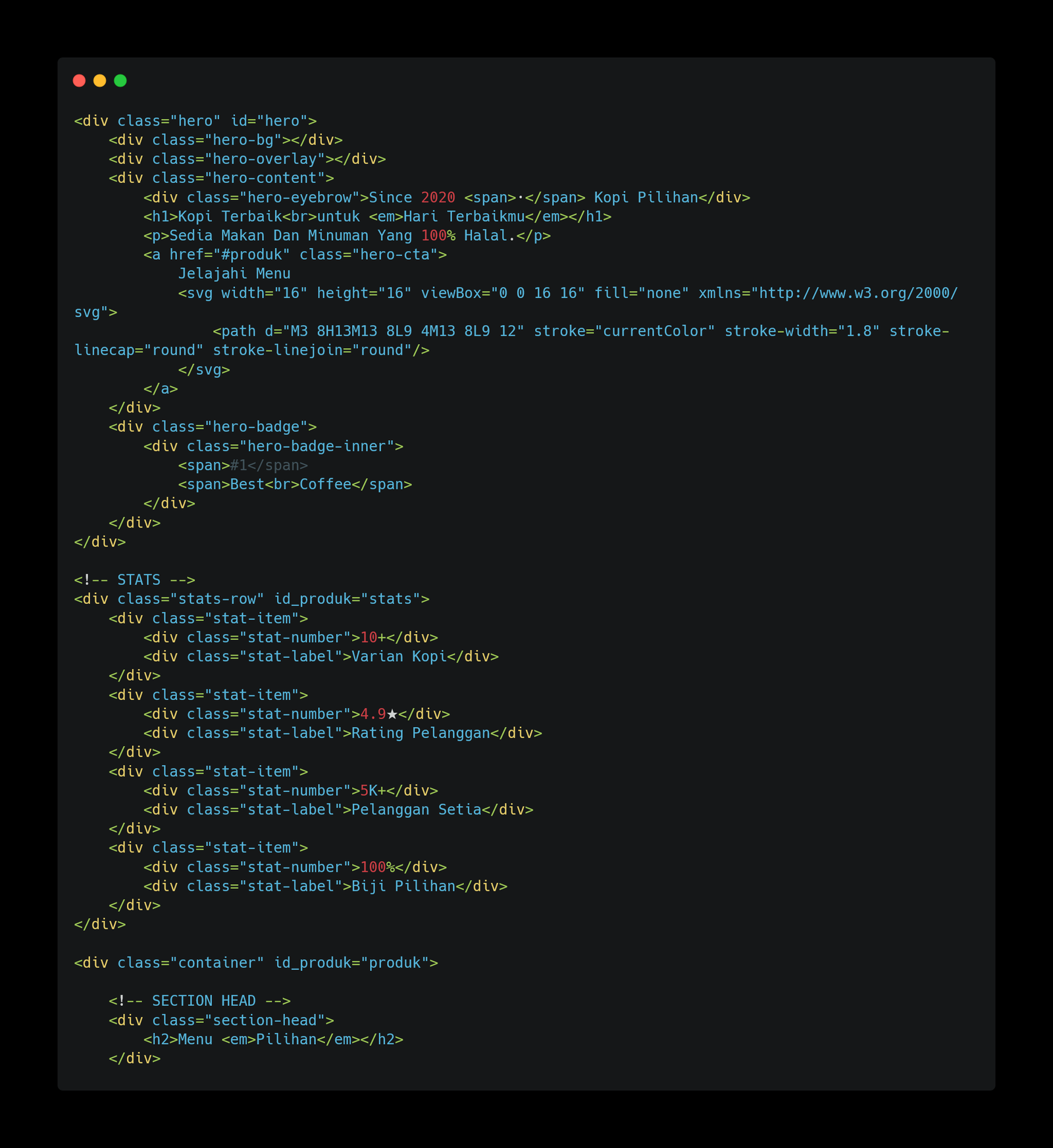Click the green maximize window dot
The width and height of the screenshot is (1053, 1148).
120,80
